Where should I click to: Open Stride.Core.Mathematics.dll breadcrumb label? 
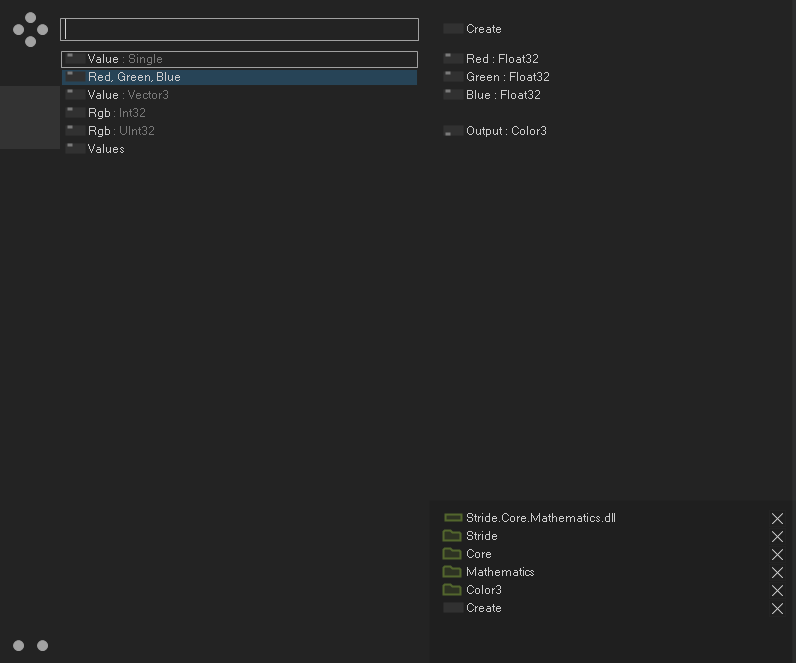click(541, 518)
